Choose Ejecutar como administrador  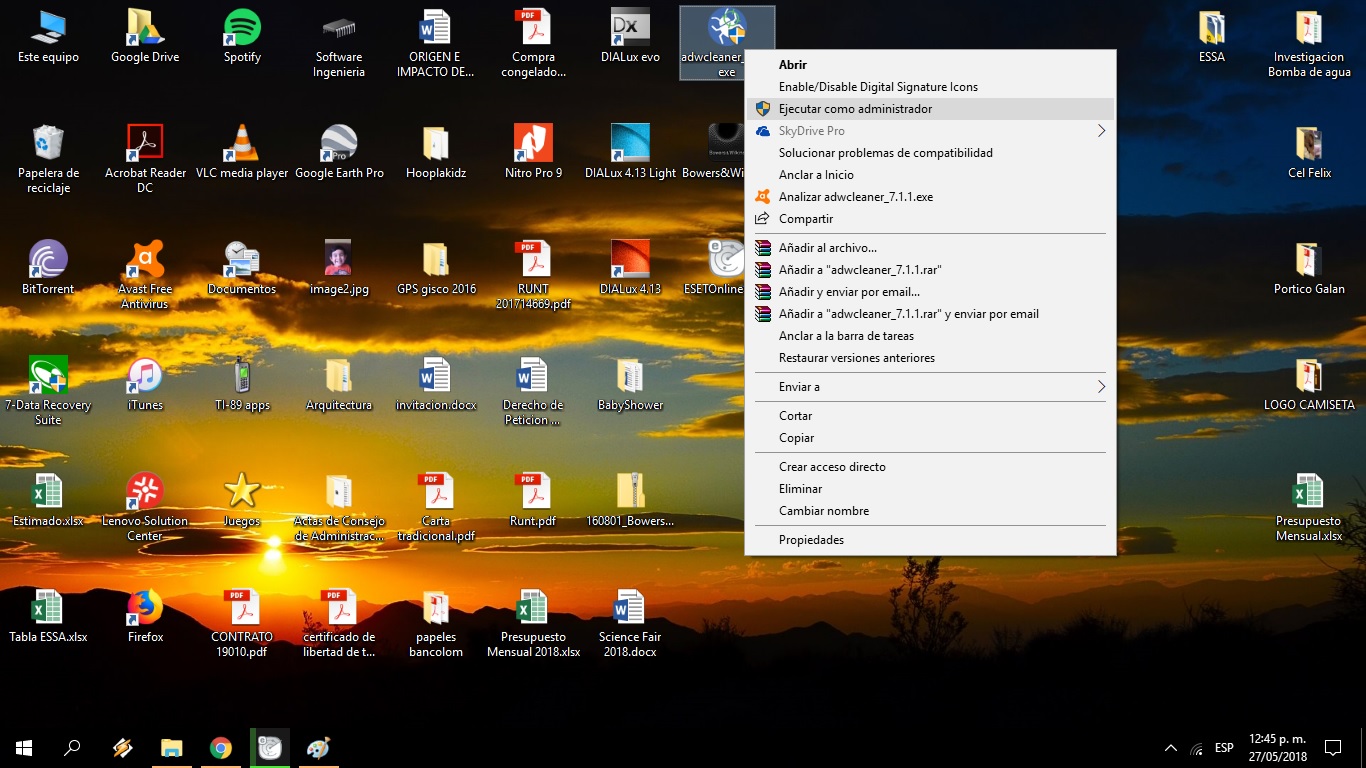click(x=930, y=109)
